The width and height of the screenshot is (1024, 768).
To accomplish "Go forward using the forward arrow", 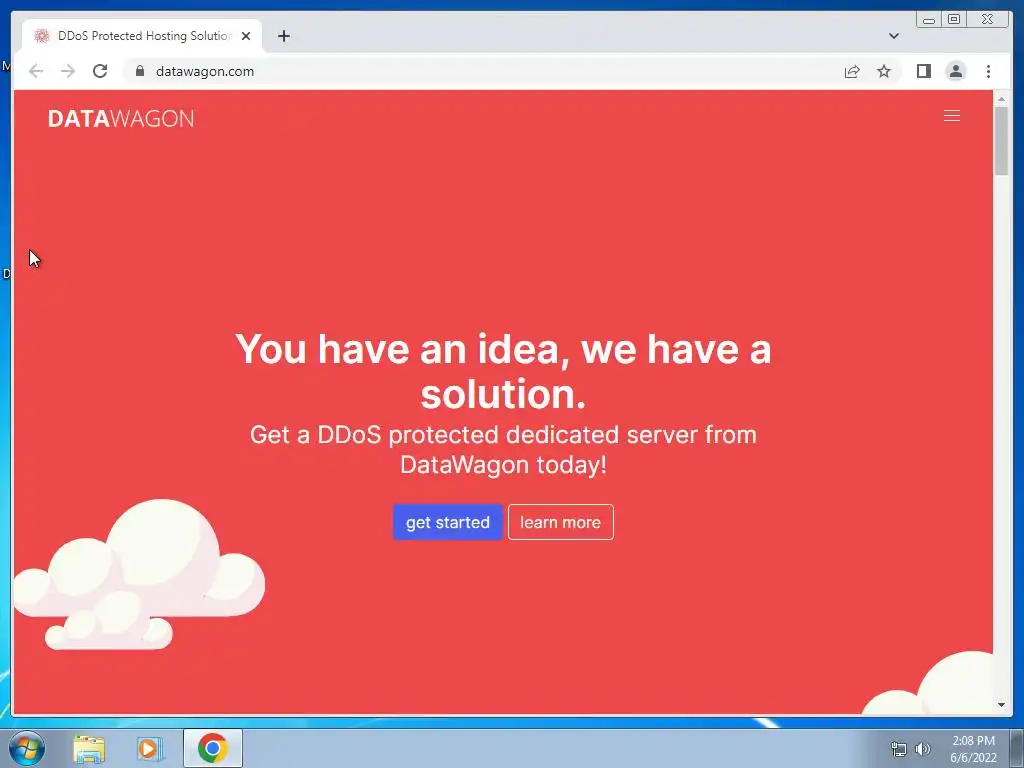I will 68,71.
